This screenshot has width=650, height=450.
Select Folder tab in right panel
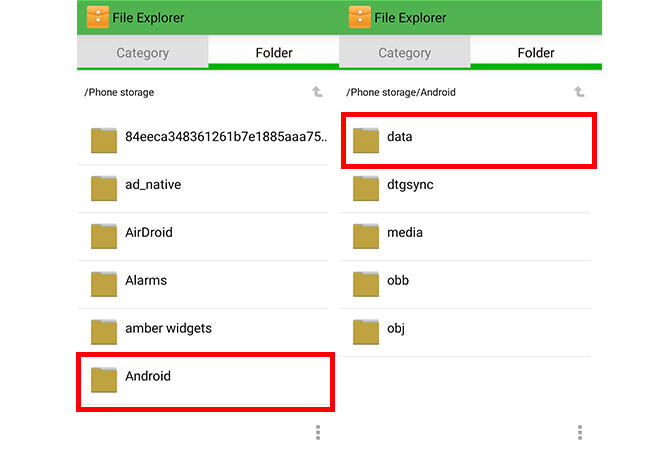(536, 52)
